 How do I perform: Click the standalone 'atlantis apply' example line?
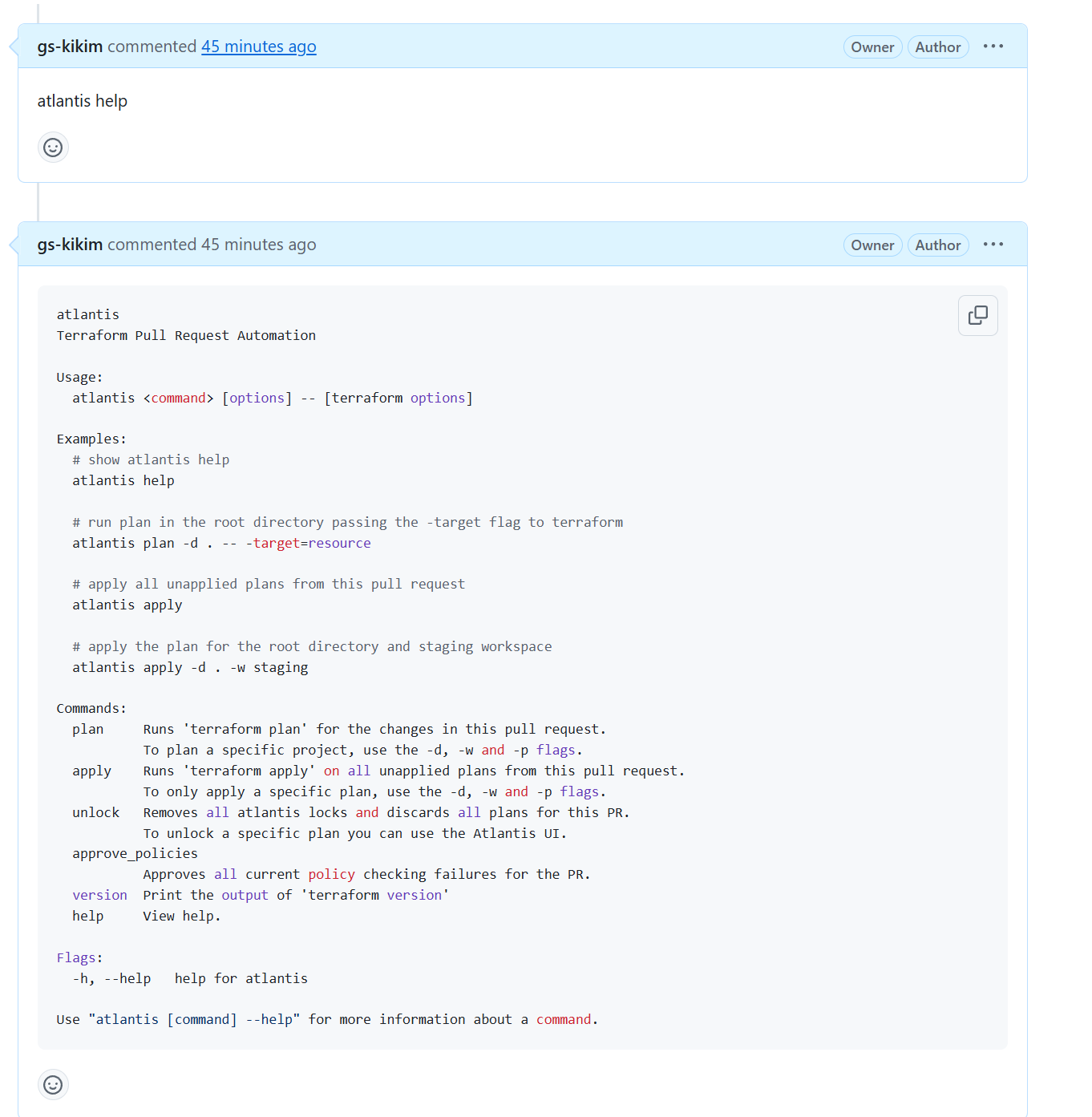[127, 605]
